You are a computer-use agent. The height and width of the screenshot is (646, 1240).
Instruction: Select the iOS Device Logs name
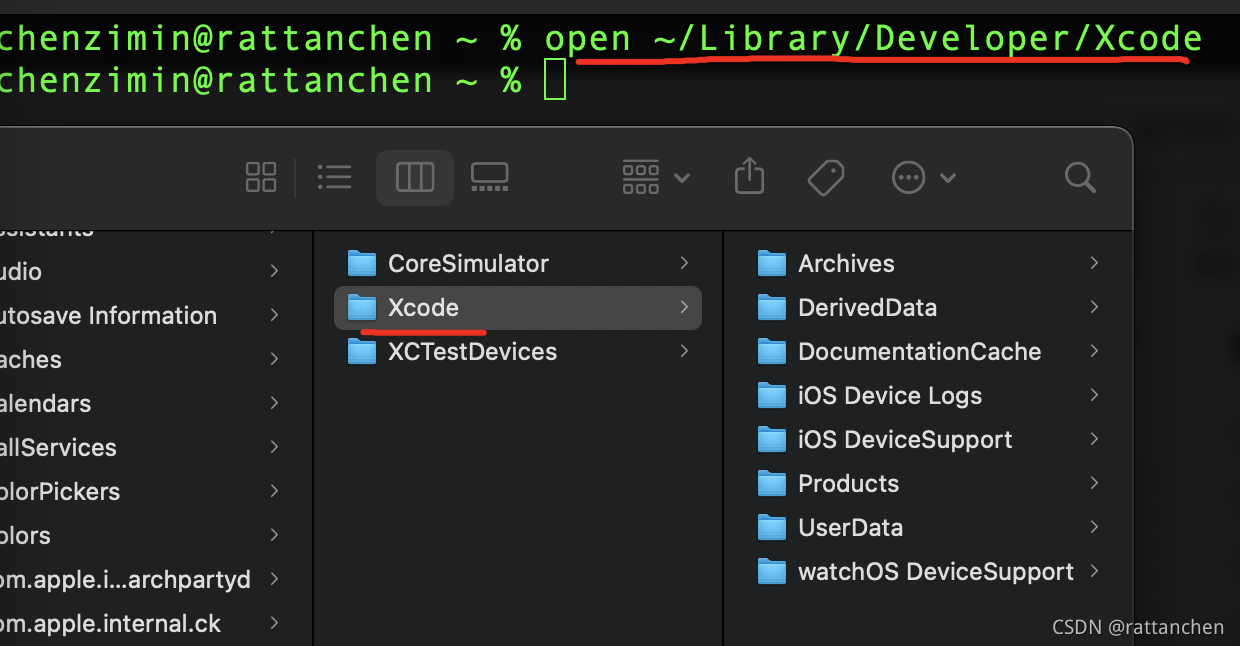tap(890, 395)
